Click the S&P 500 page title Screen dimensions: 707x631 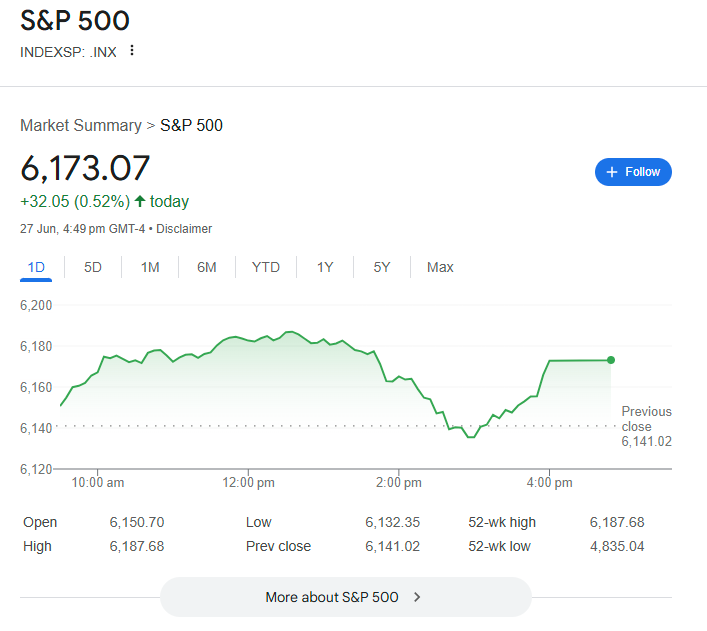[x=75, y=21]
